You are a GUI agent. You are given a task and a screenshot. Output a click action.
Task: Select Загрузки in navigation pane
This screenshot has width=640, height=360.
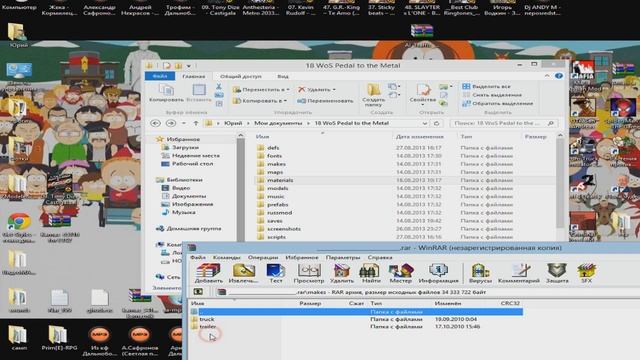185,147
